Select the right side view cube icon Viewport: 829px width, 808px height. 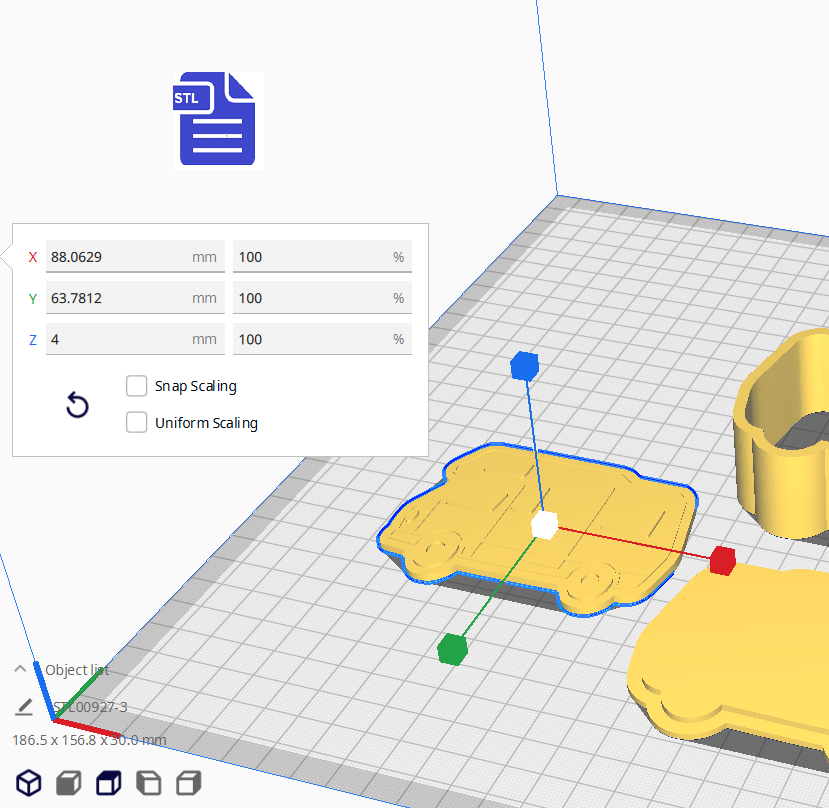pyautogui.click(x=188, y=782)
